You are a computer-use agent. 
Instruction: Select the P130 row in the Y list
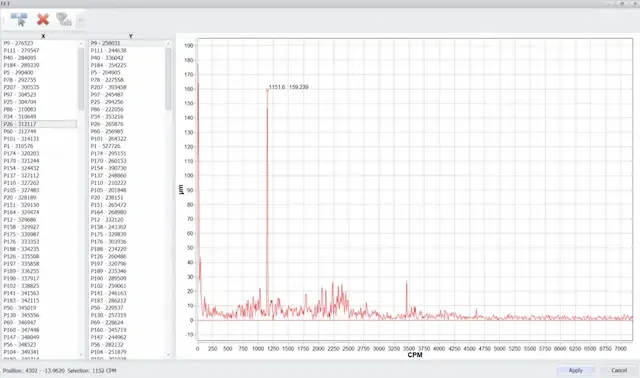127,315
